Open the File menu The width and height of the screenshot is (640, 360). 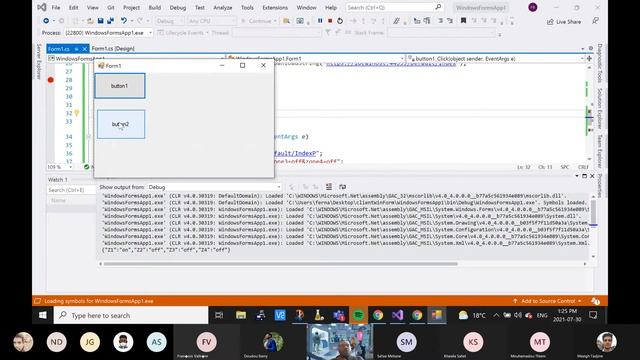pos(56,8)
